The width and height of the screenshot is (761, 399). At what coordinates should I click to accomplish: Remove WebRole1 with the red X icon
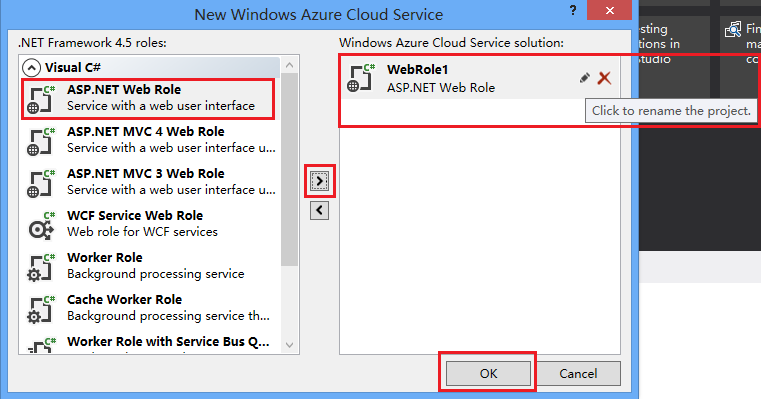pyautogui.click(x=604, y=78)
